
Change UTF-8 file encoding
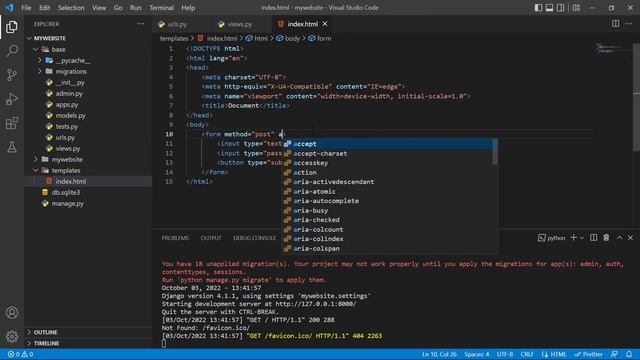(x=504, y=354)
